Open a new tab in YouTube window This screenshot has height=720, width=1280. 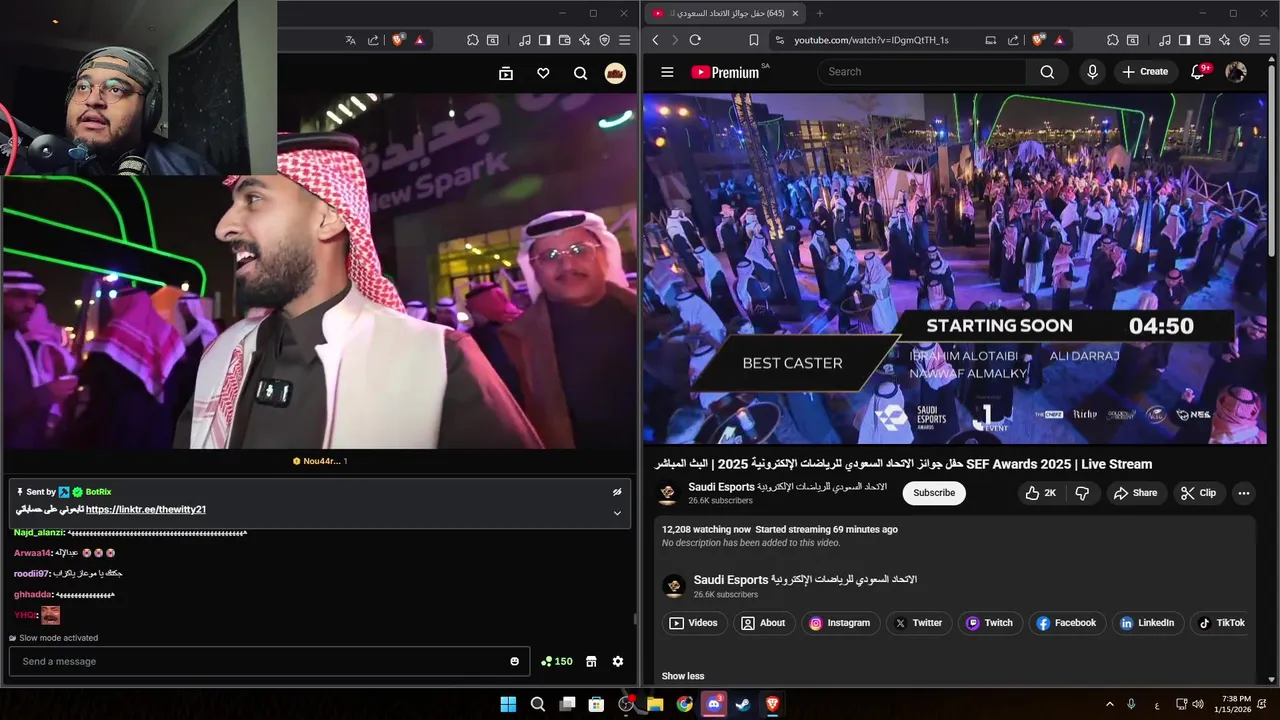click(x=820, y=13)
